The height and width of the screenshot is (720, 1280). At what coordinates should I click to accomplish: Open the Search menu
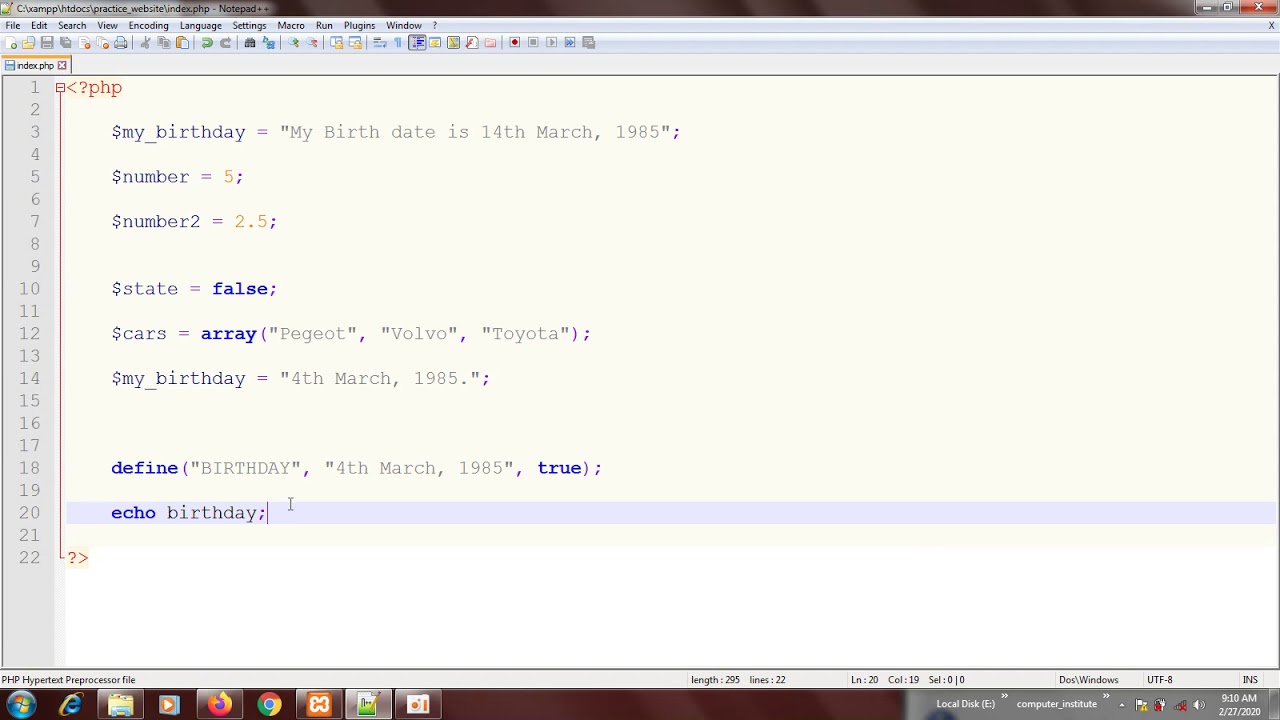(72, 25)
